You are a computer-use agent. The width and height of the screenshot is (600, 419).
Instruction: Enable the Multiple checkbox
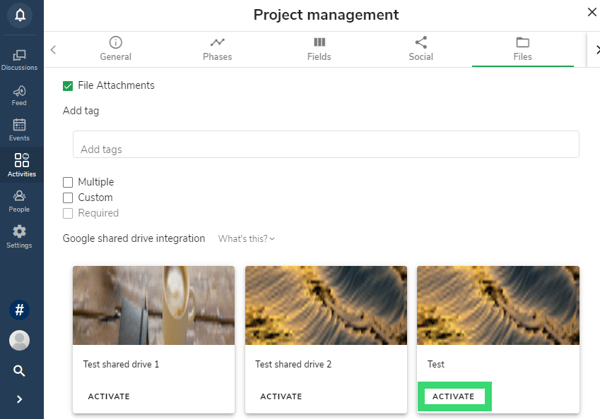68,182
